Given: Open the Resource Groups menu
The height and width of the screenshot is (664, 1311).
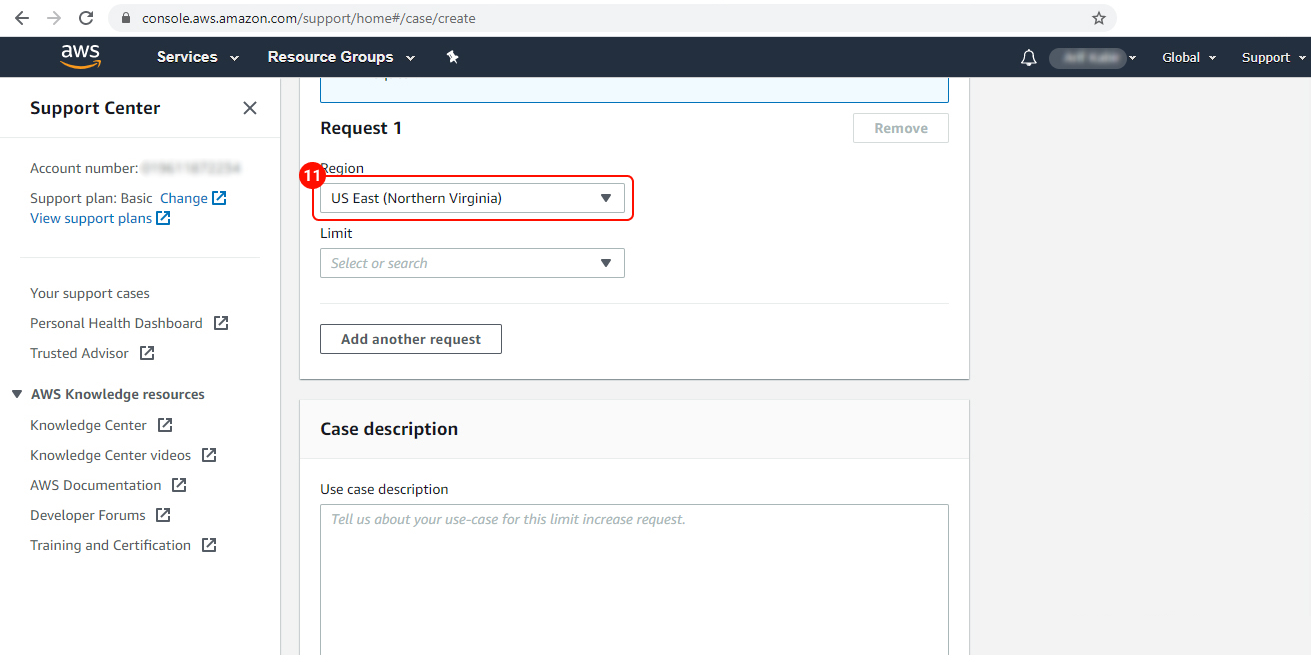Looking at the screenshot, I should coord(340,57).
